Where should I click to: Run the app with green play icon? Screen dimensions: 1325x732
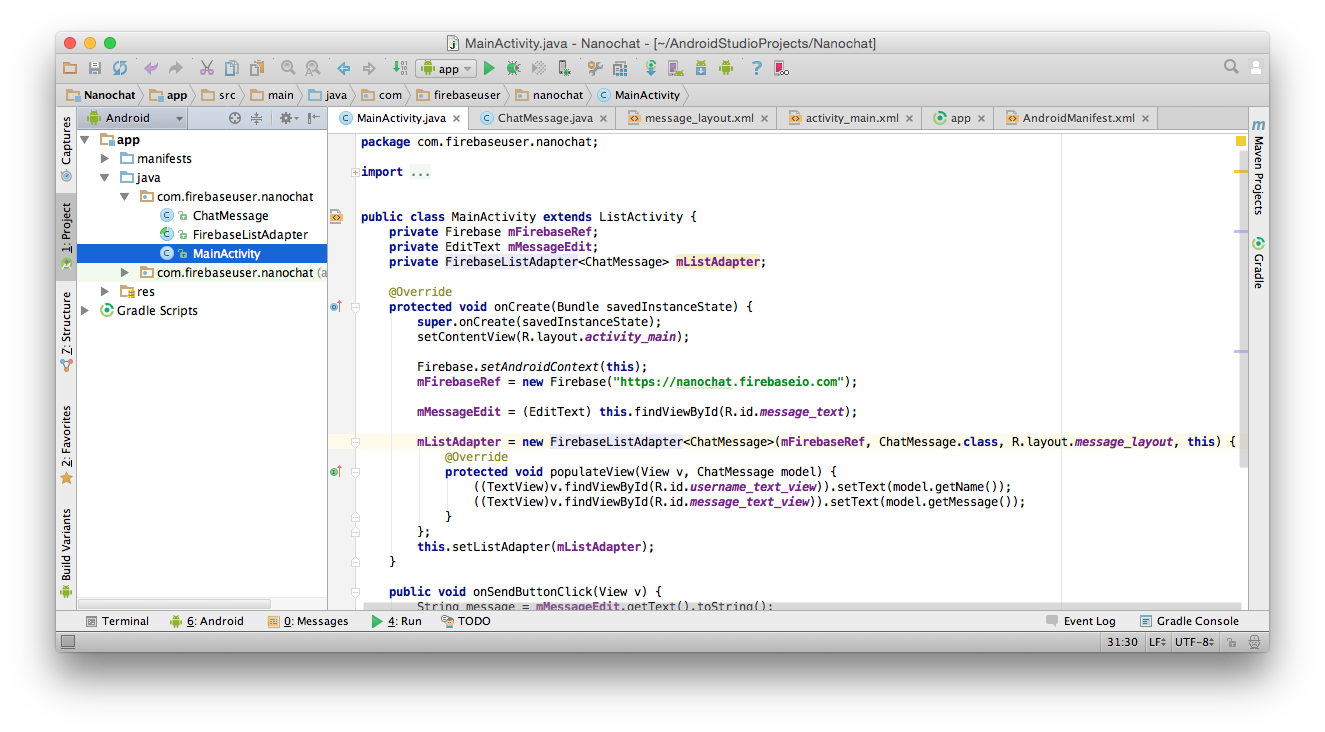pyautogui.click(x=489, y=68)
